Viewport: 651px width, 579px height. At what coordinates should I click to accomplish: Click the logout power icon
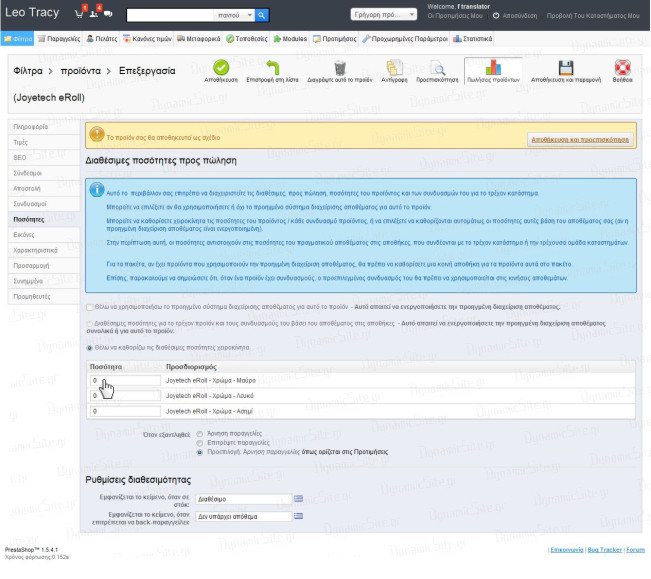pos(496,16)
